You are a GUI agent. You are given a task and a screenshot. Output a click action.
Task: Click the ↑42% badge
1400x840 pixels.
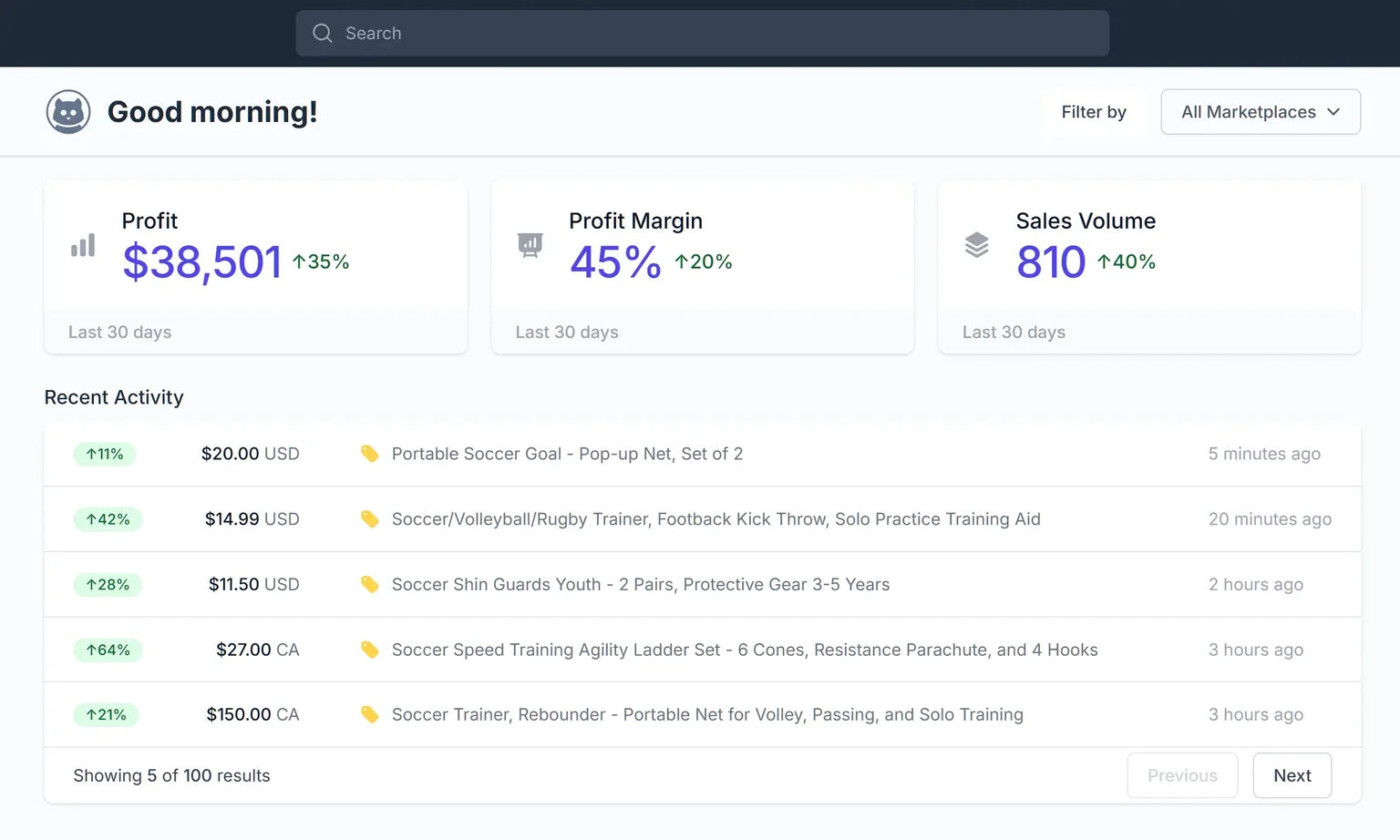click(108, 519)
